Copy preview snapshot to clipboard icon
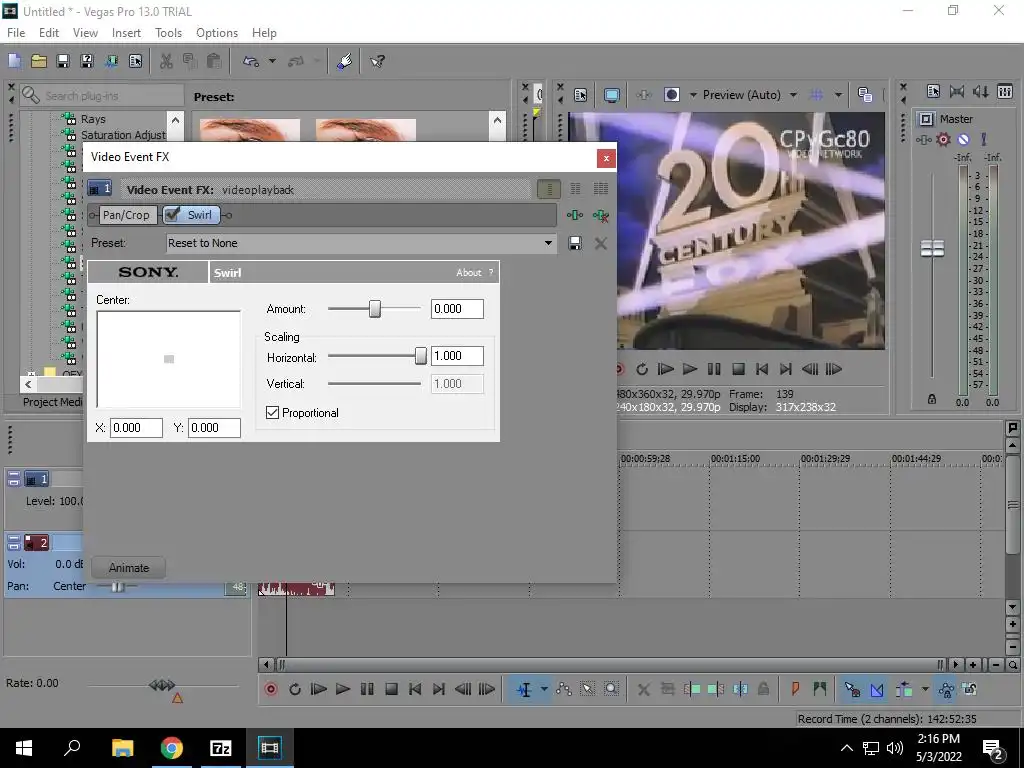 click(865, 95)
